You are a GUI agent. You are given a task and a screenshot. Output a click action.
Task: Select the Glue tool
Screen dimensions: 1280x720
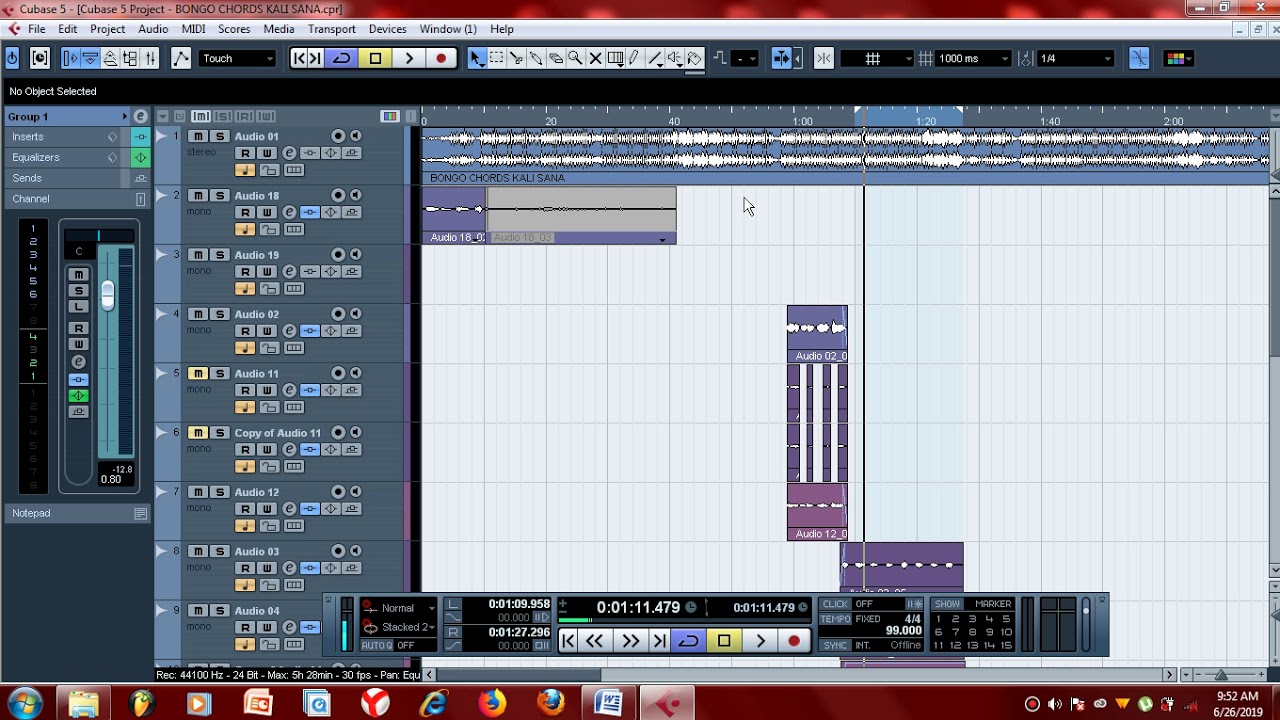(536, 59)
